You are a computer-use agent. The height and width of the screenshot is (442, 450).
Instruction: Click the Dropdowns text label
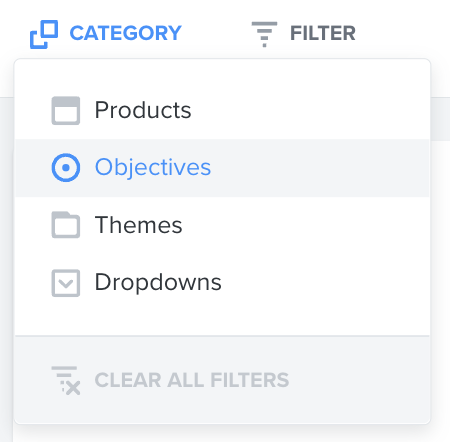(x=158, y=282)
